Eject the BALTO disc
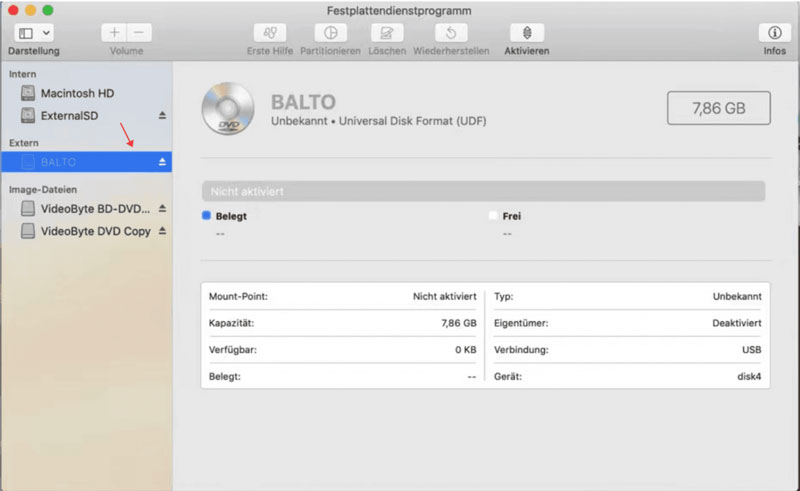Screen dimensions: 800x491 162,162
